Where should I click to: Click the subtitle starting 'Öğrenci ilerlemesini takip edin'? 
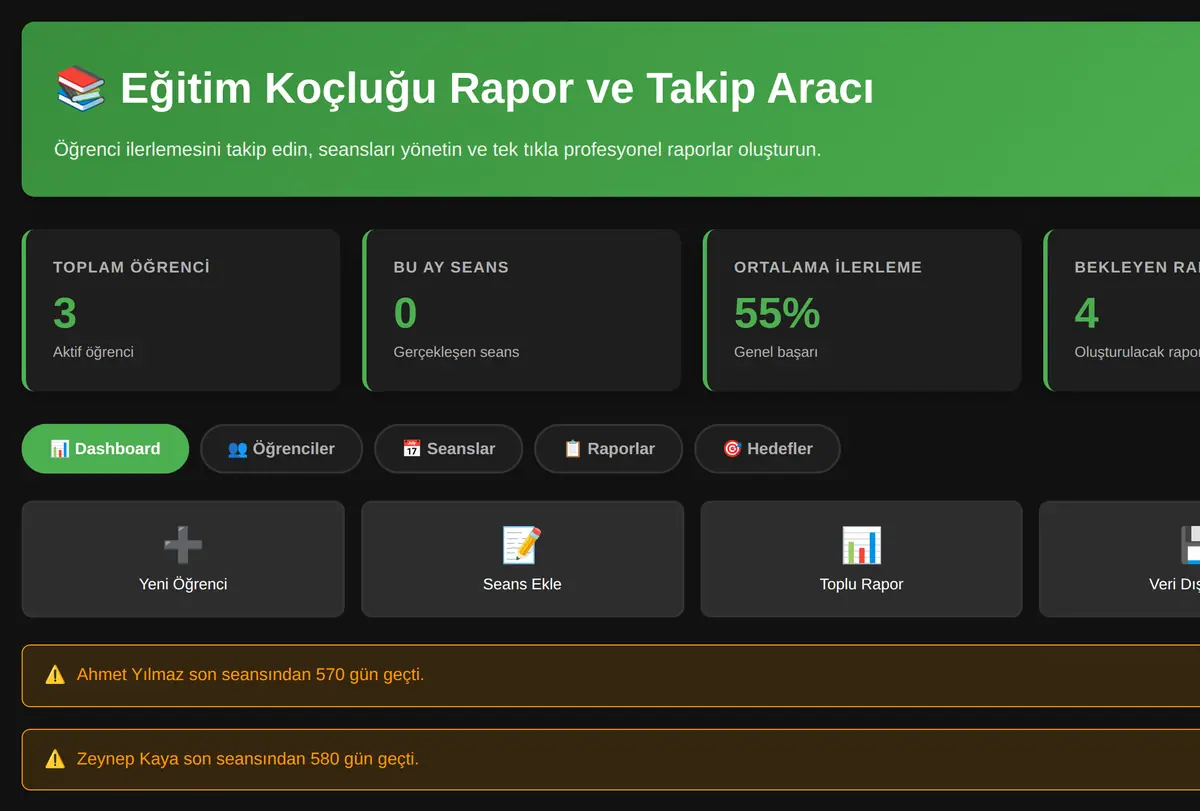(x=437, y=150)
